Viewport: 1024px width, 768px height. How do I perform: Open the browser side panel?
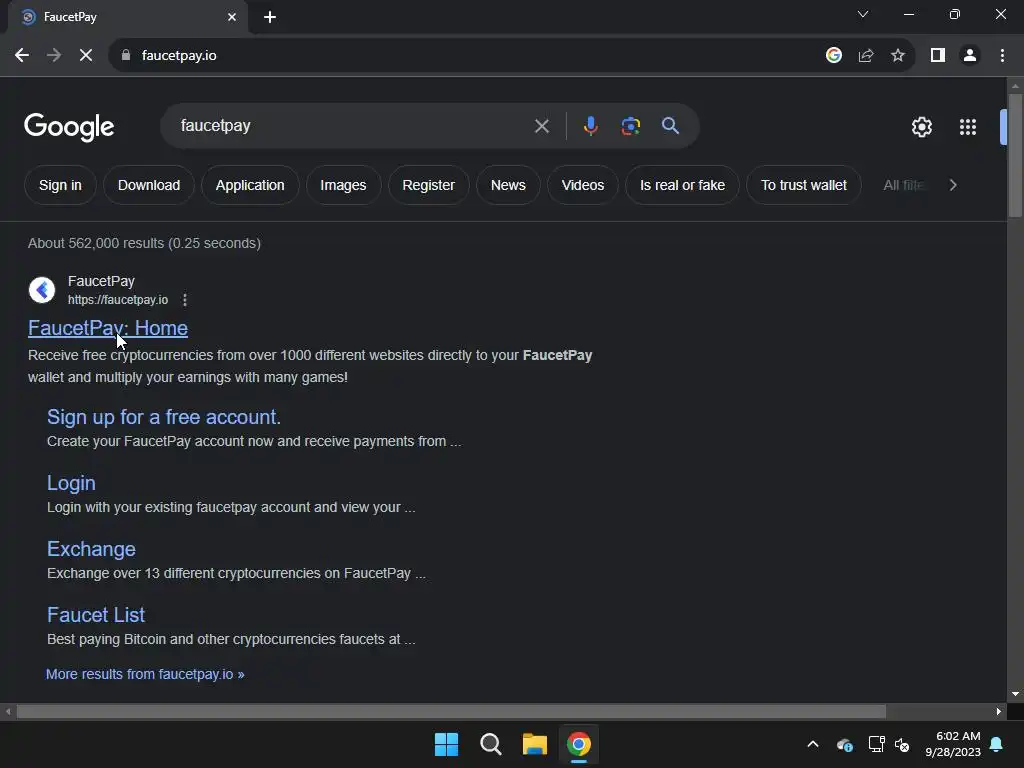[x=938, y=56]
